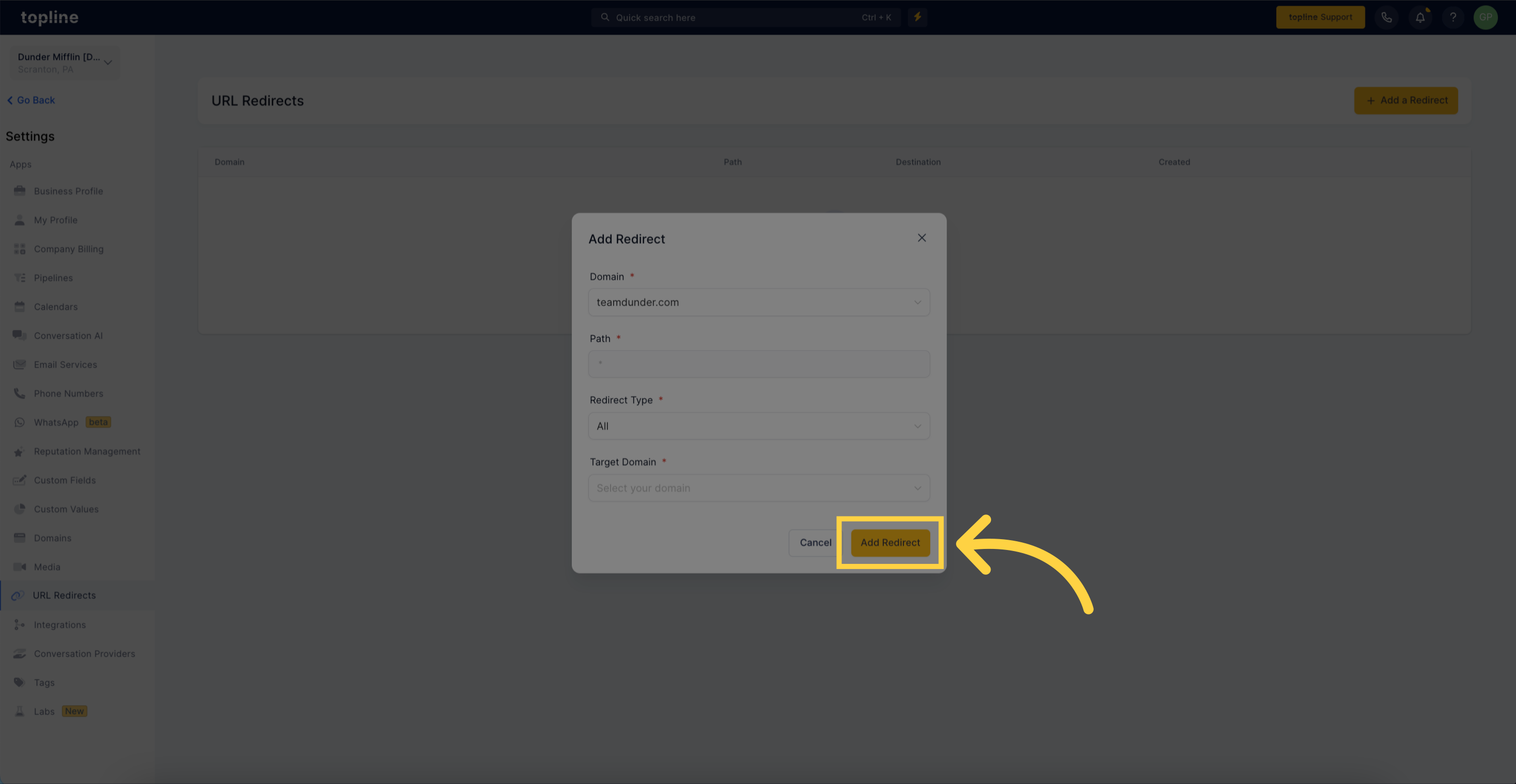Viewport: 1516px width, 784px height.
Task: Click the Conversation Providers icon
Action: 20,654
